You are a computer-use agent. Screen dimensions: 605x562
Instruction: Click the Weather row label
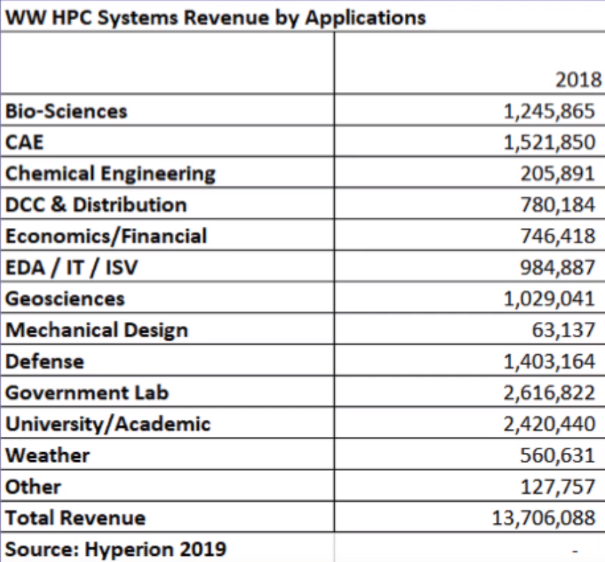(47, 455)
